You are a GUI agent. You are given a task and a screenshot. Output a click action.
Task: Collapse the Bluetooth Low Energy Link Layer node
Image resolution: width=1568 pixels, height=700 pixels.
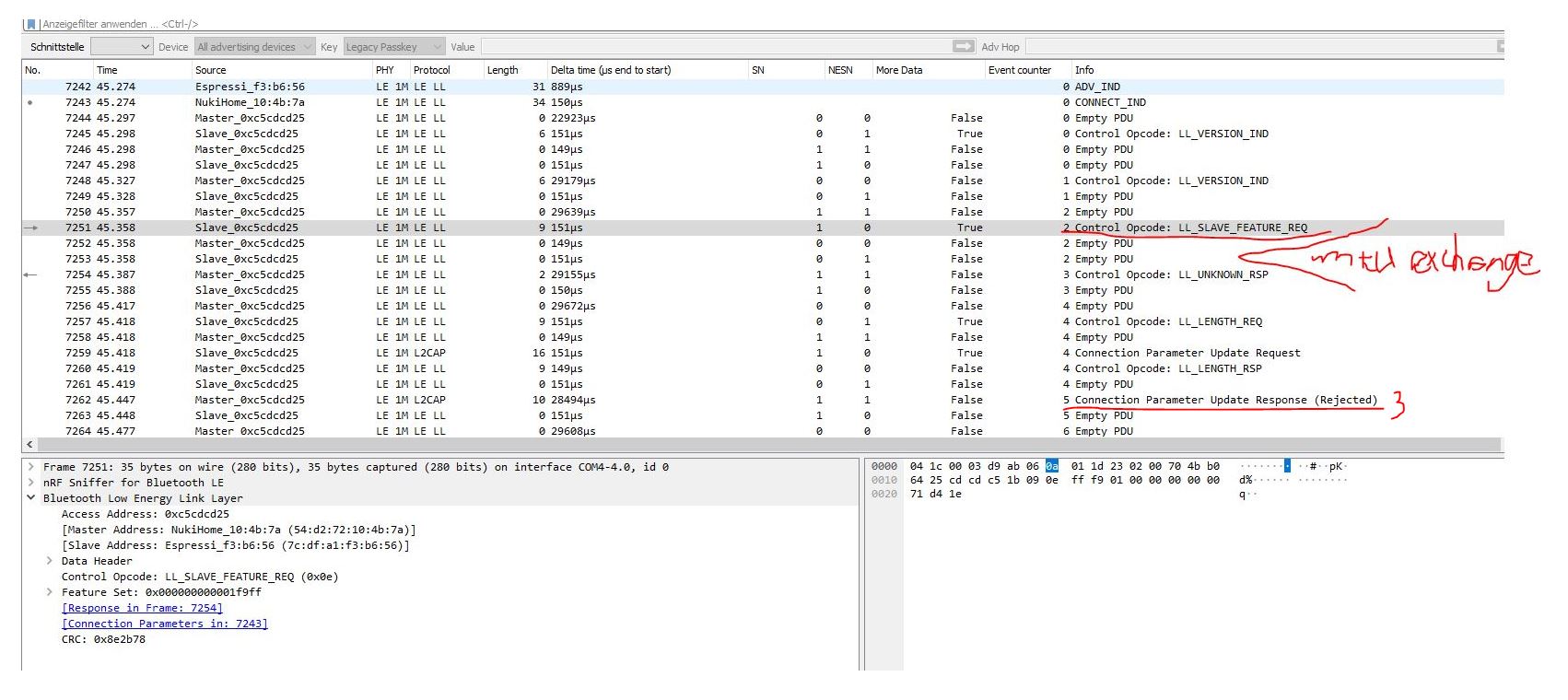pyautogui.click(x=30, y=498)
